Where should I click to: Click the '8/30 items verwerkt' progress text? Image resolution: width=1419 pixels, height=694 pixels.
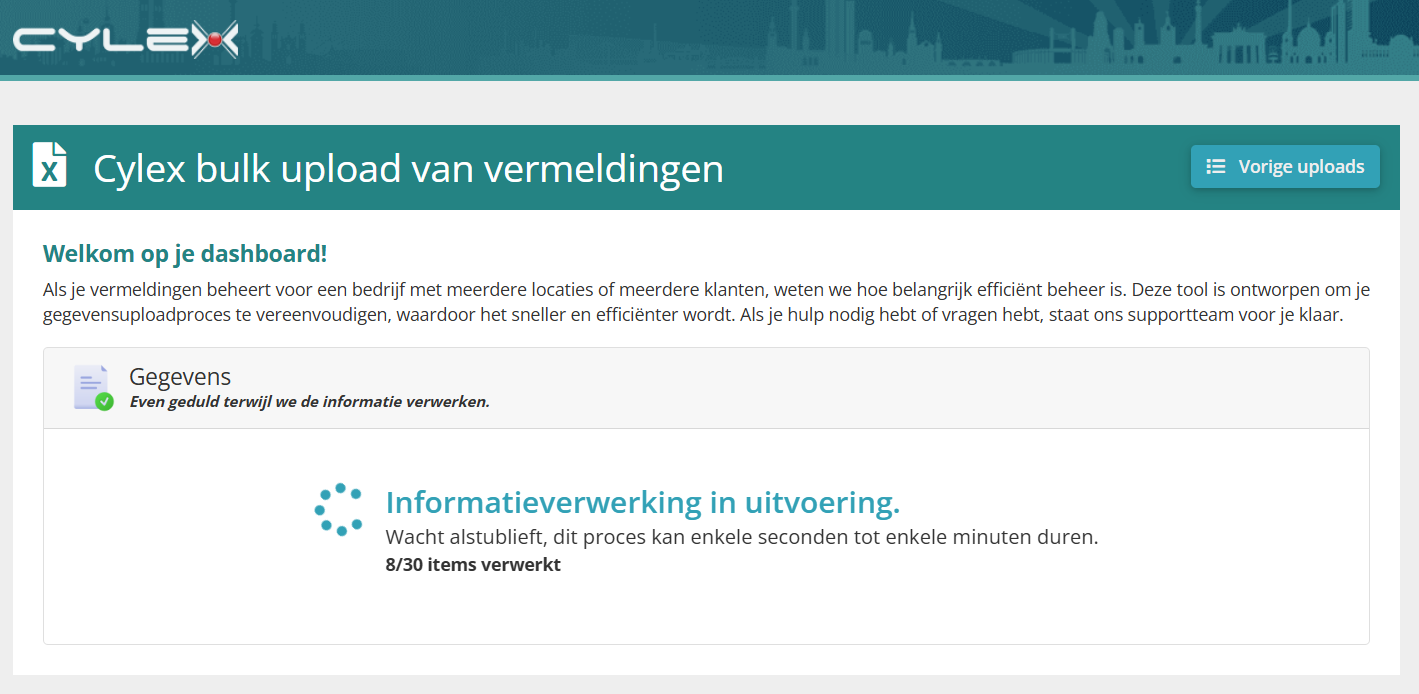[x=473, y=565]
